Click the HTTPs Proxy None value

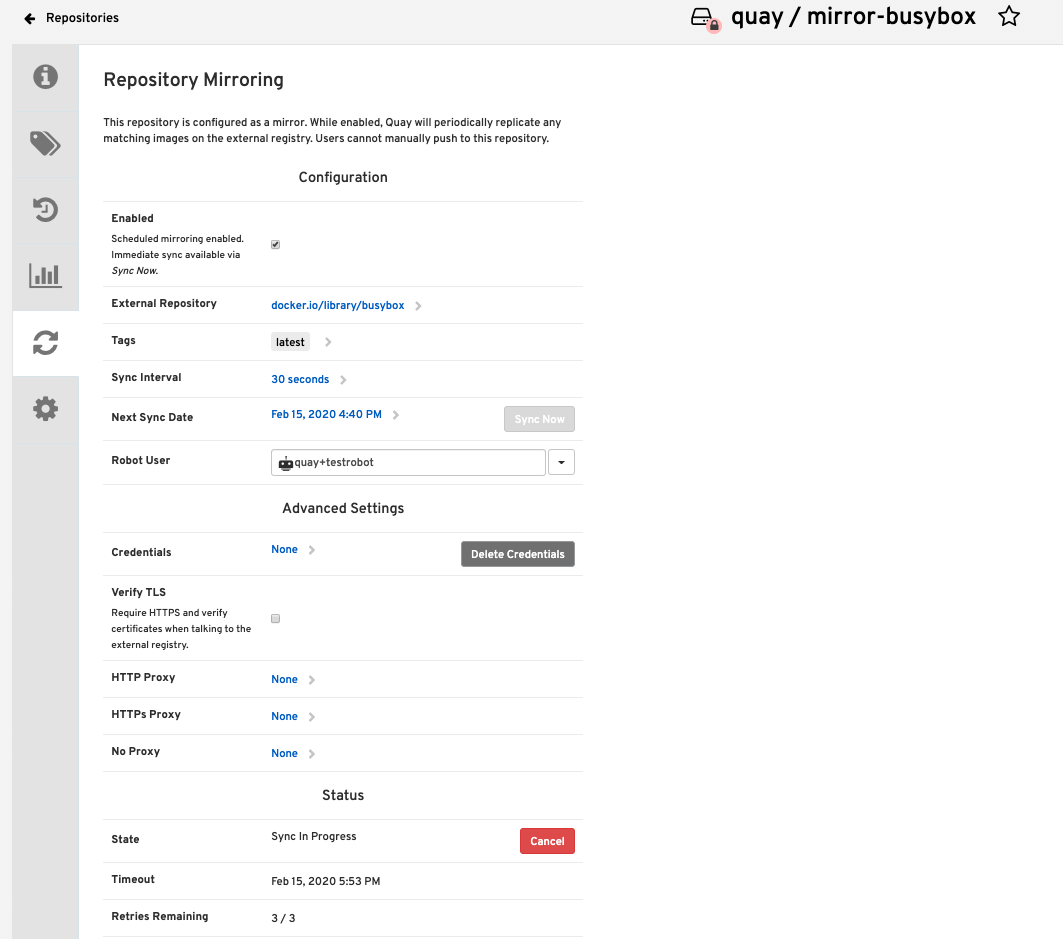284,716
